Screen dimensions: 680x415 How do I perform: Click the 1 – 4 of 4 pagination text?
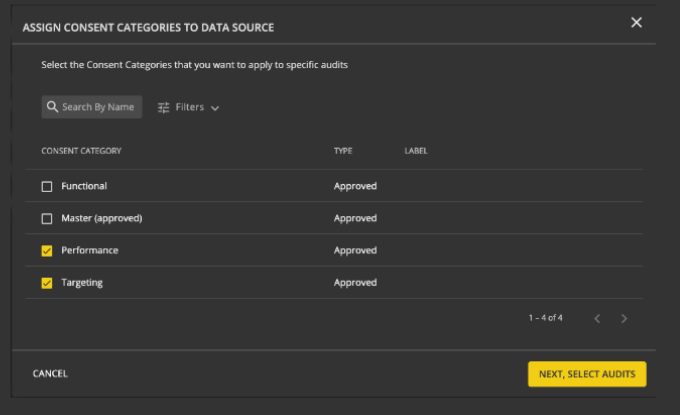click(546, 318)
